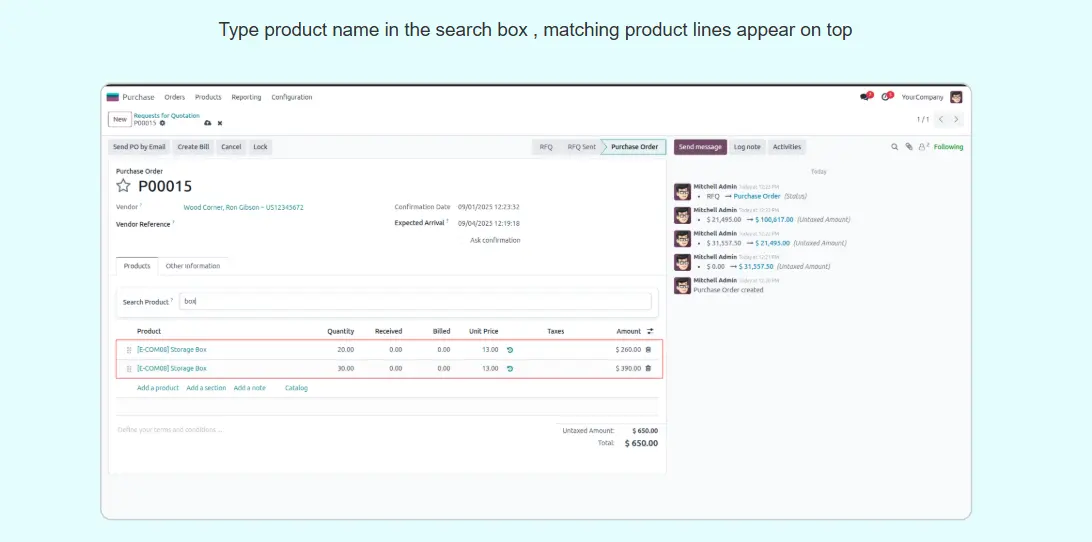Mark order P00015 as favorite with star

pos(124,186)
